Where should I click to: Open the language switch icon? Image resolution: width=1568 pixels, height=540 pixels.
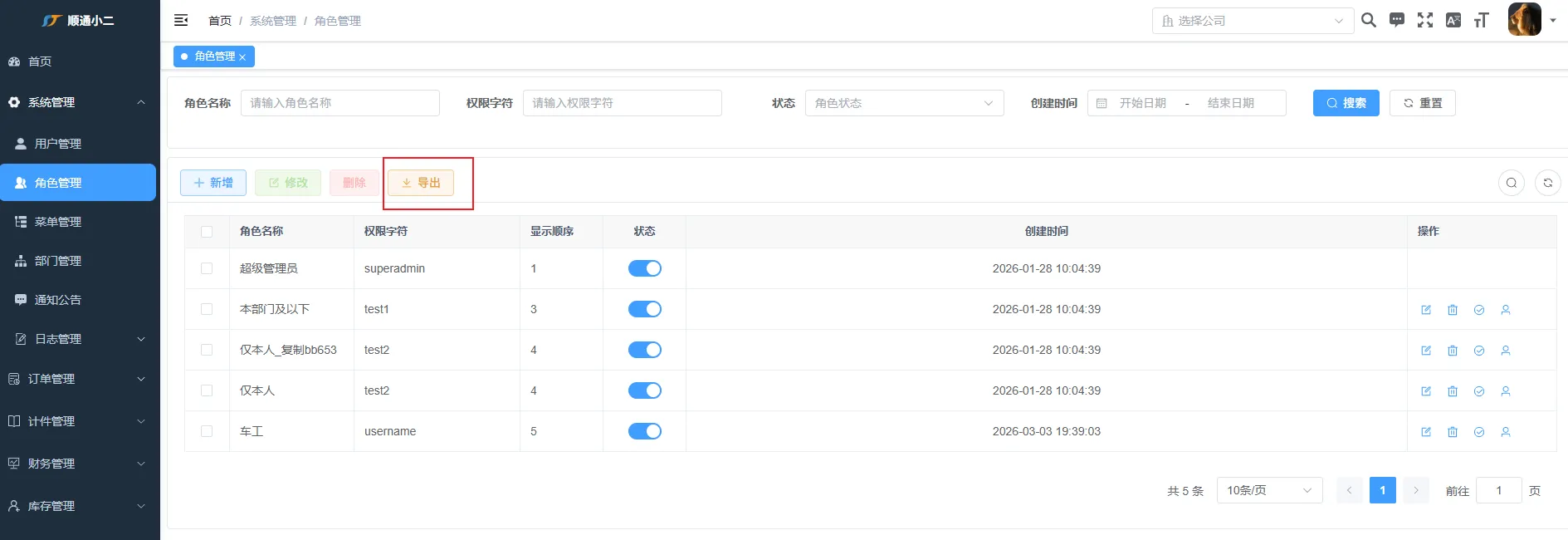(1453, 20)
